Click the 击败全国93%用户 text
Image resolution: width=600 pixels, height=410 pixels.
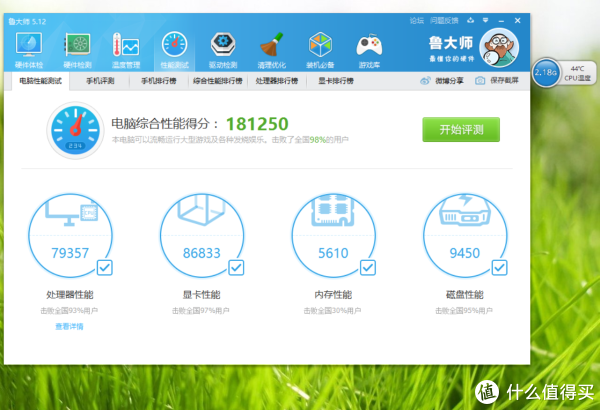pyautogui.click(x=69, y=310)
